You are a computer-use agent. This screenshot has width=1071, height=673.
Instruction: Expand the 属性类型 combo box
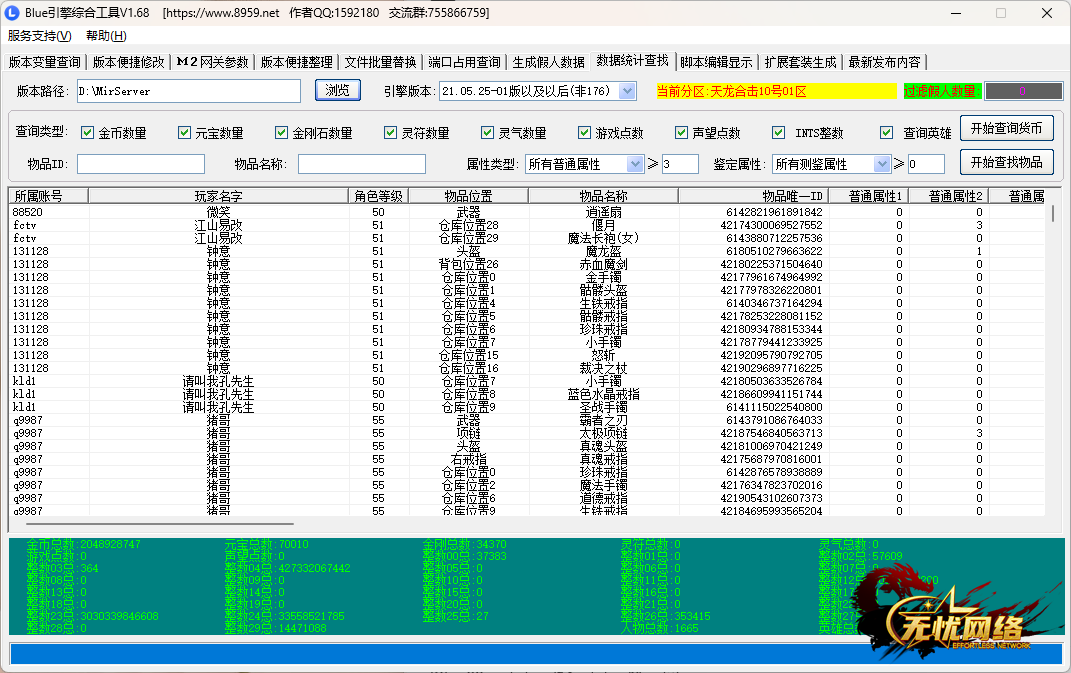(635, 164)
